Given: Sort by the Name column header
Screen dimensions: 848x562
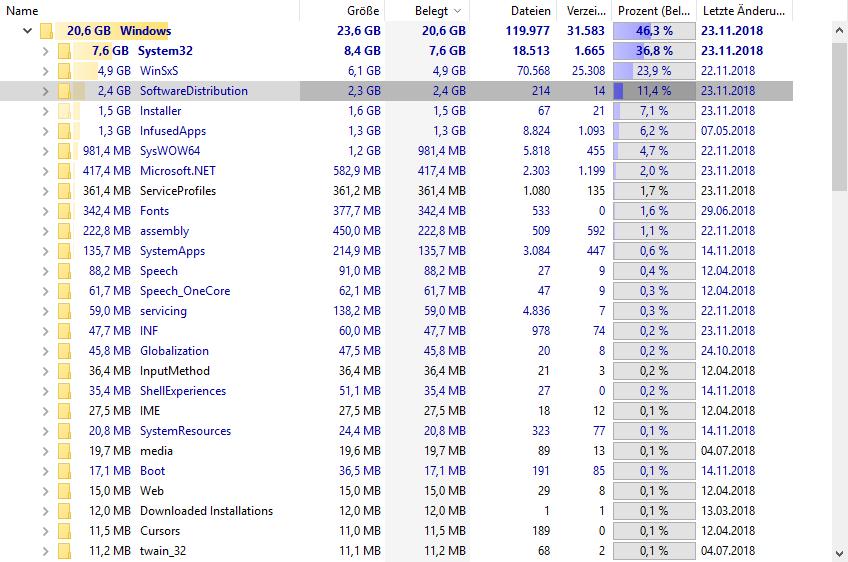Looking at the screenshot, I should pyautogui.click(x=150, y=10).
